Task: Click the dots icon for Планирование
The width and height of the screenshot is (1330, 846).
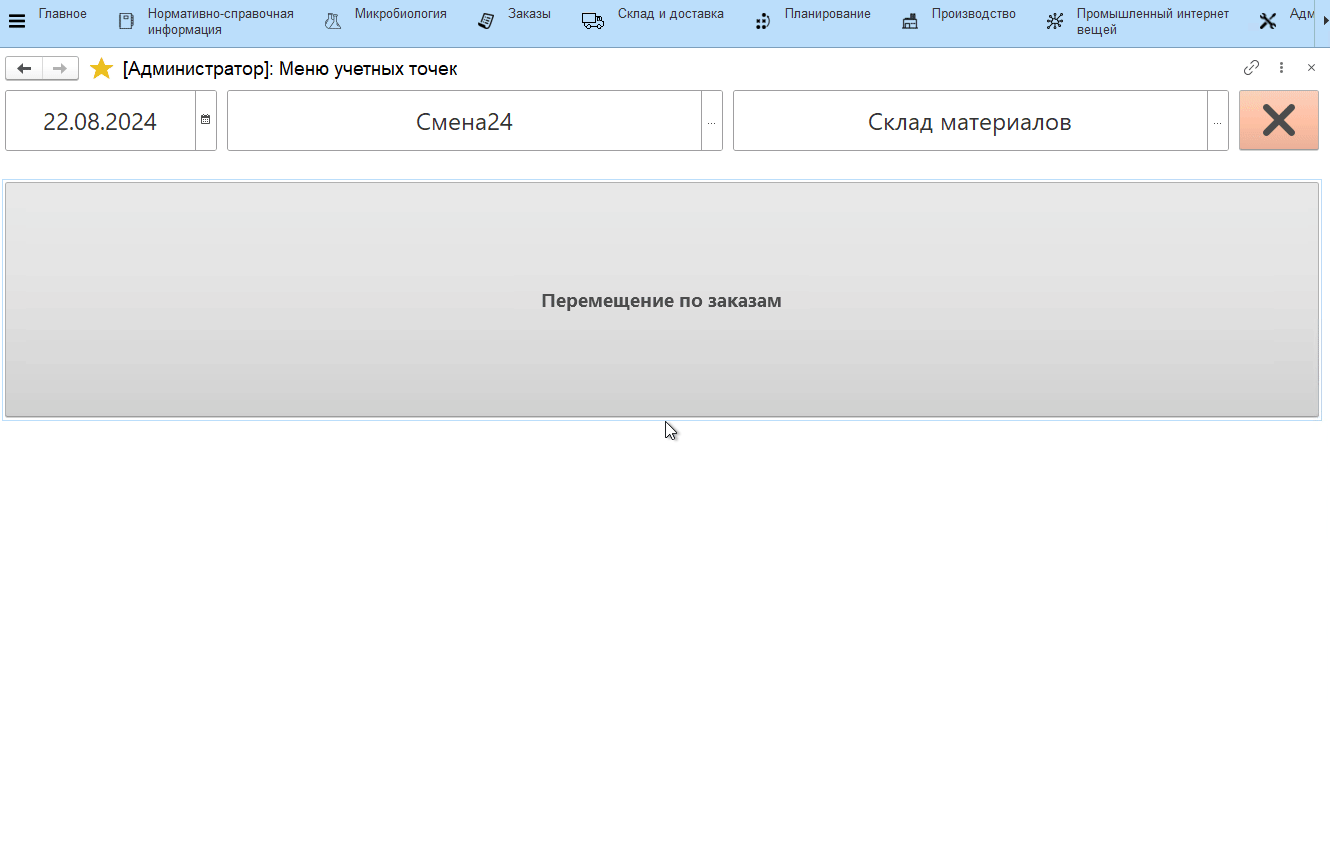Action: pyautogui.click(x=762, y=21)
